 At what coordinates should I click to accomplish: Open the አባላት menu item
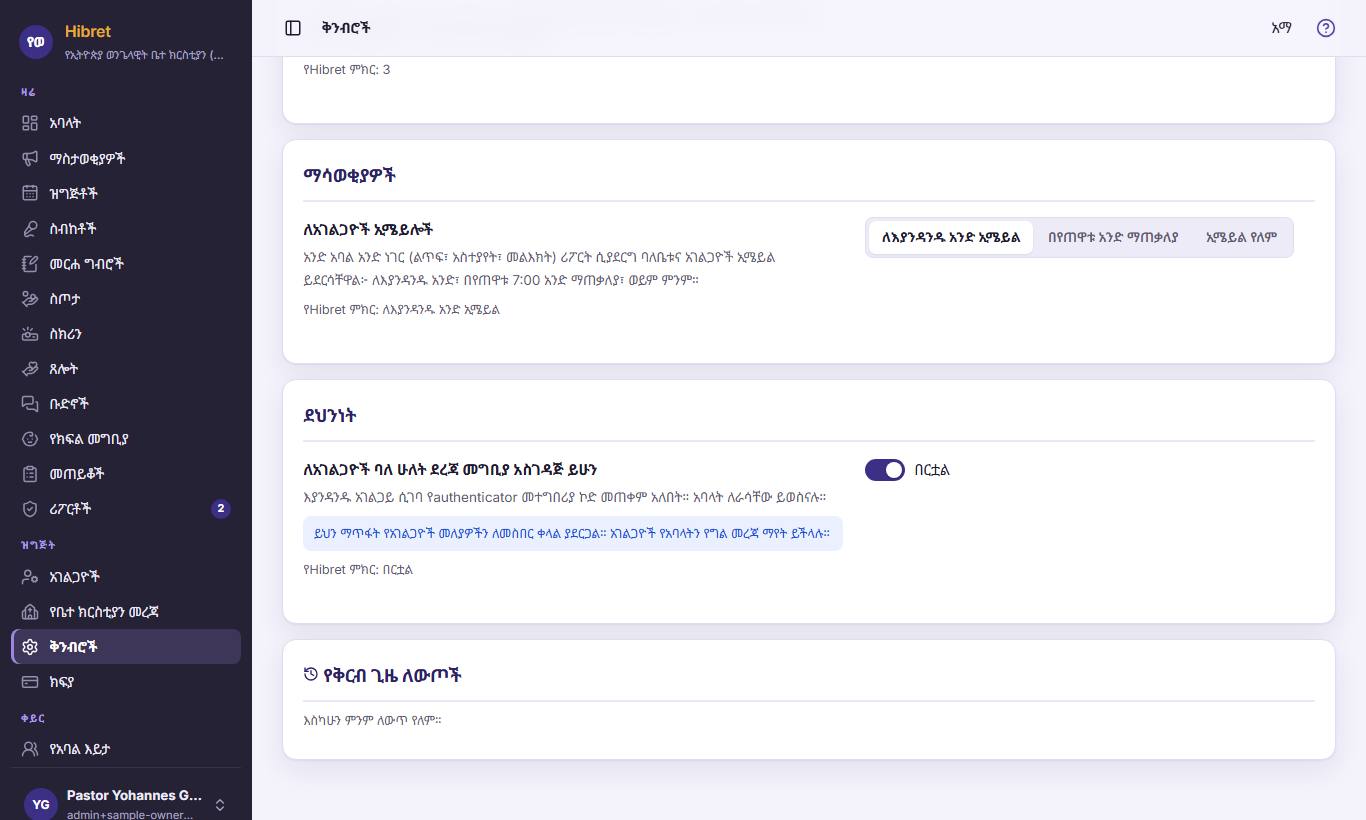[126, 123]
